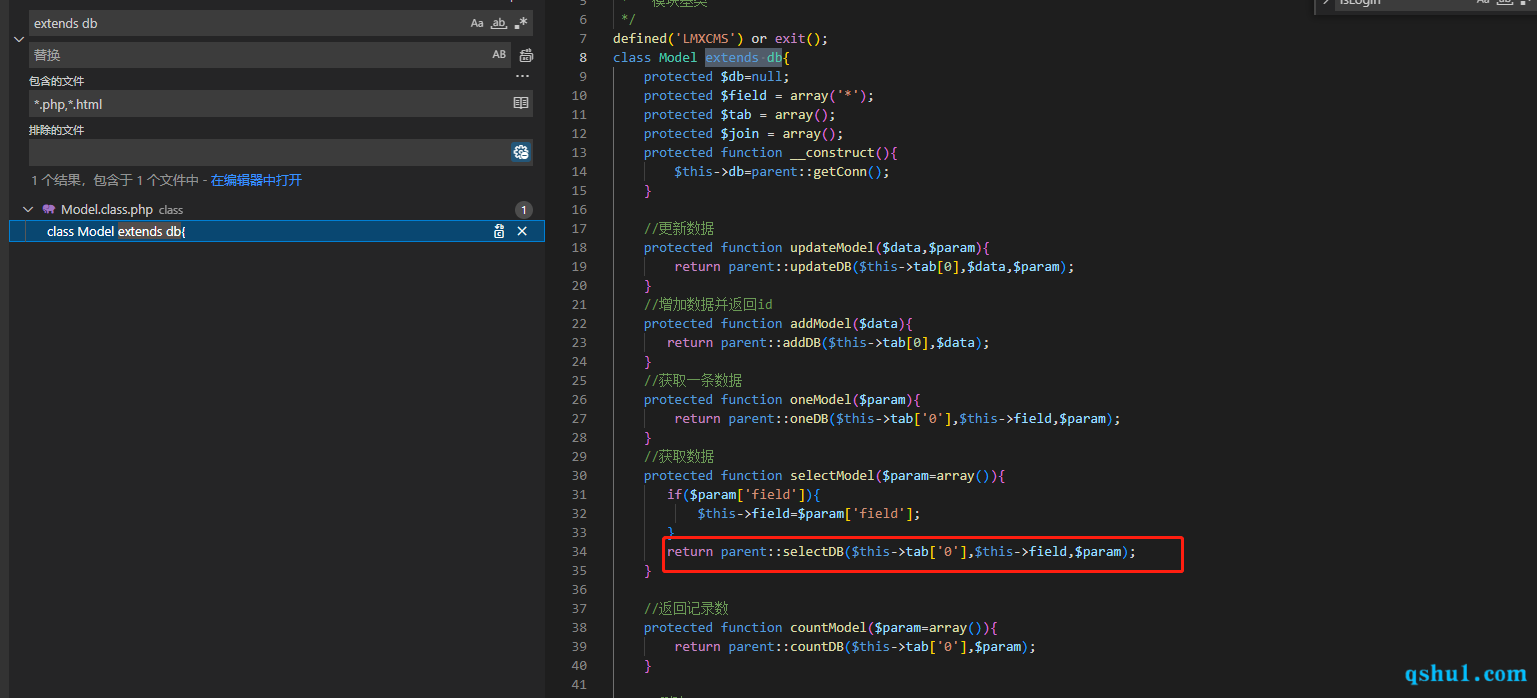Click the highlighted 'extends db' in editor
1537x698 pixels.
(744, 58)
